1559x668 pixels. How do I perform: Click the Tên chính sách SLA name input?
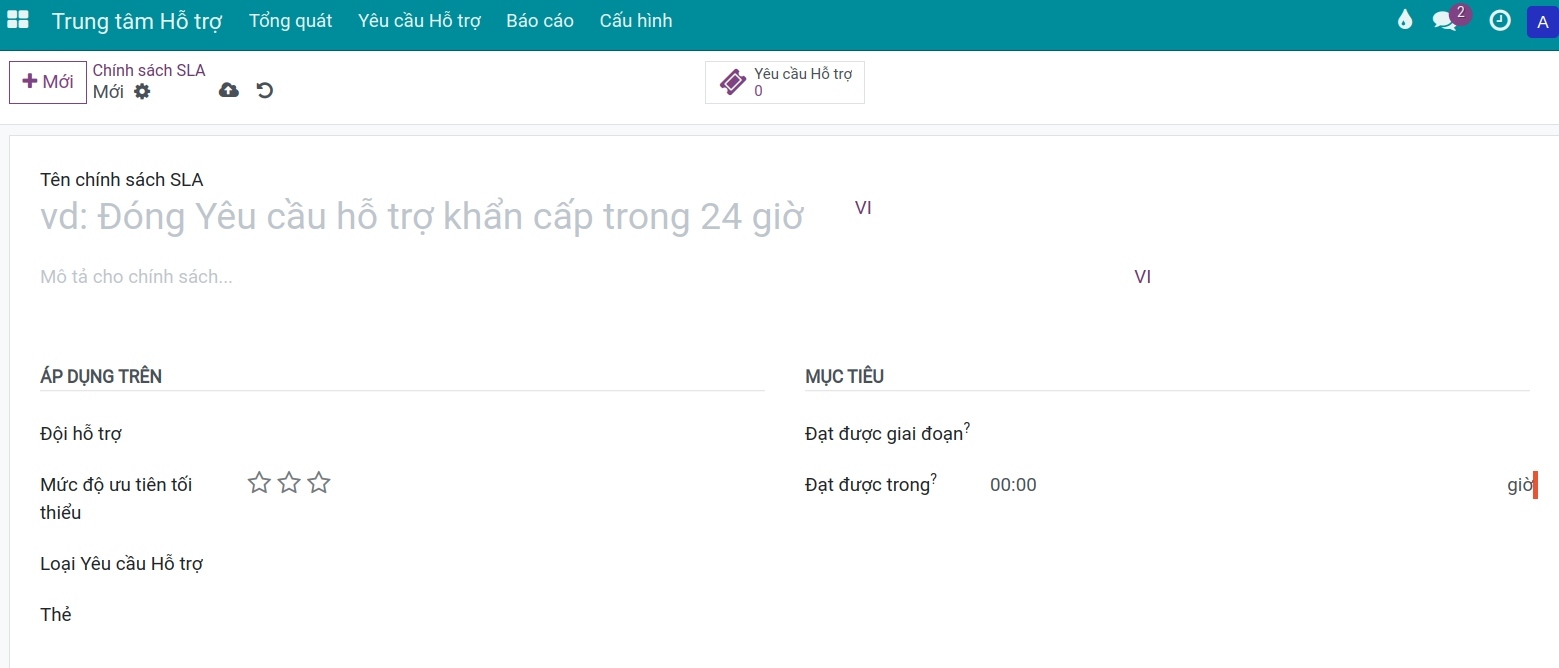tap(440, 216)
